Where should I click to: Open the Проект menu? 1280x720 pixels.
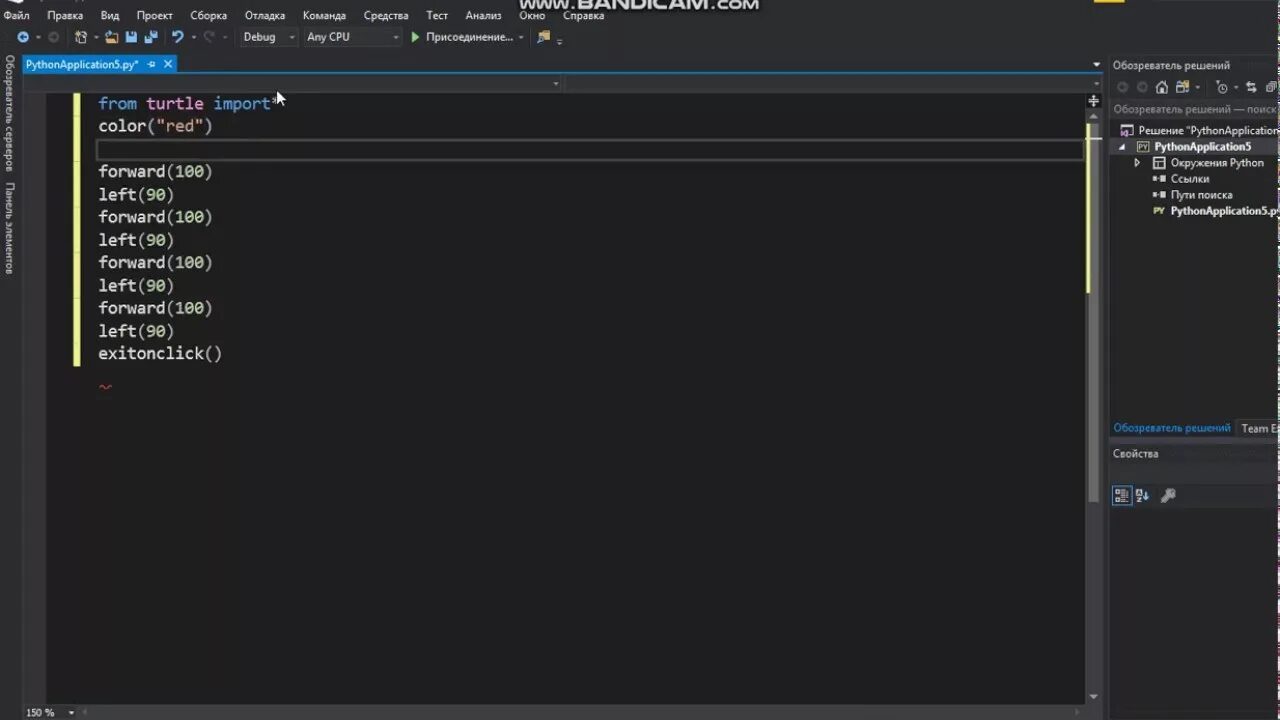tap(155, 15)
